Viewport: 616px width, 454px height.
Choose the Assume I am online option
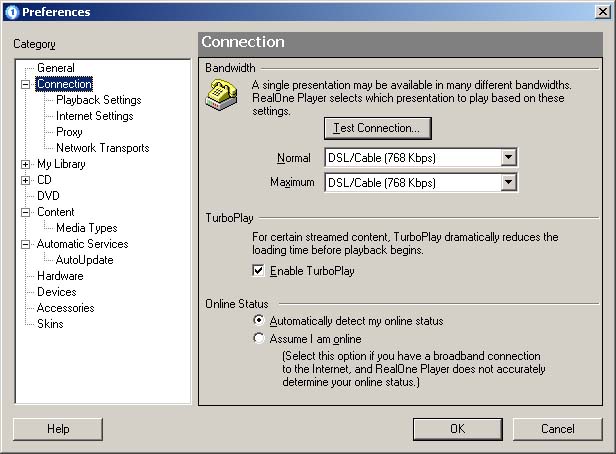click(259, 339)
